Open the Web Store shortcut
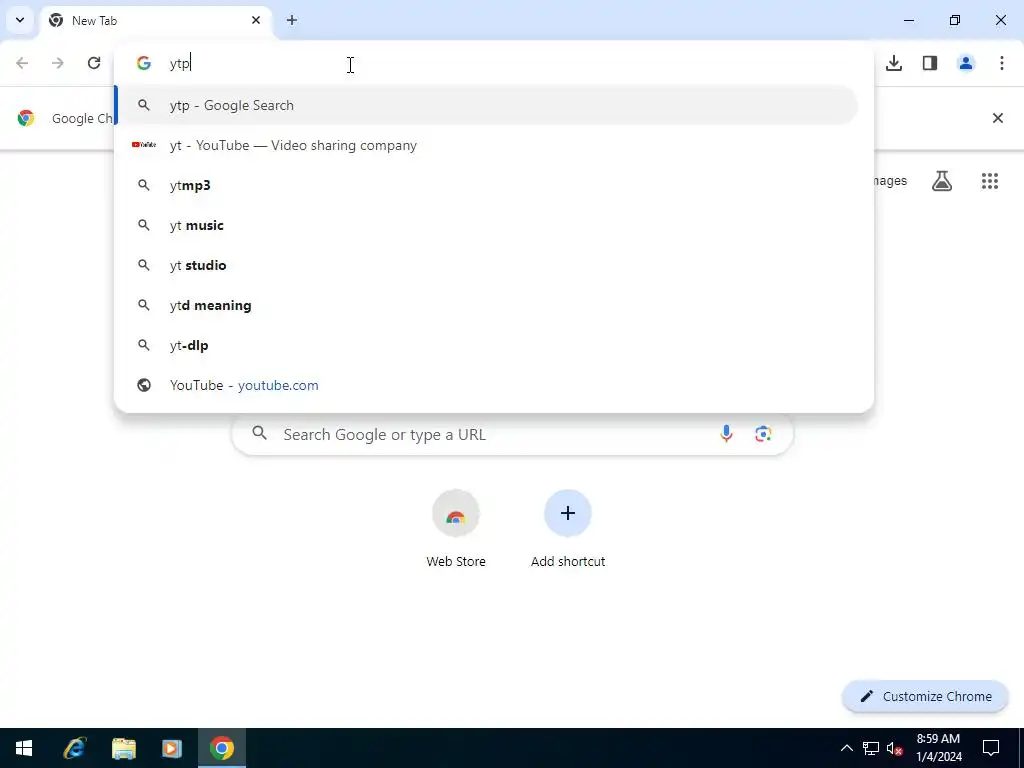This screenshot has height=768, width=1024. tap(456, 530)
